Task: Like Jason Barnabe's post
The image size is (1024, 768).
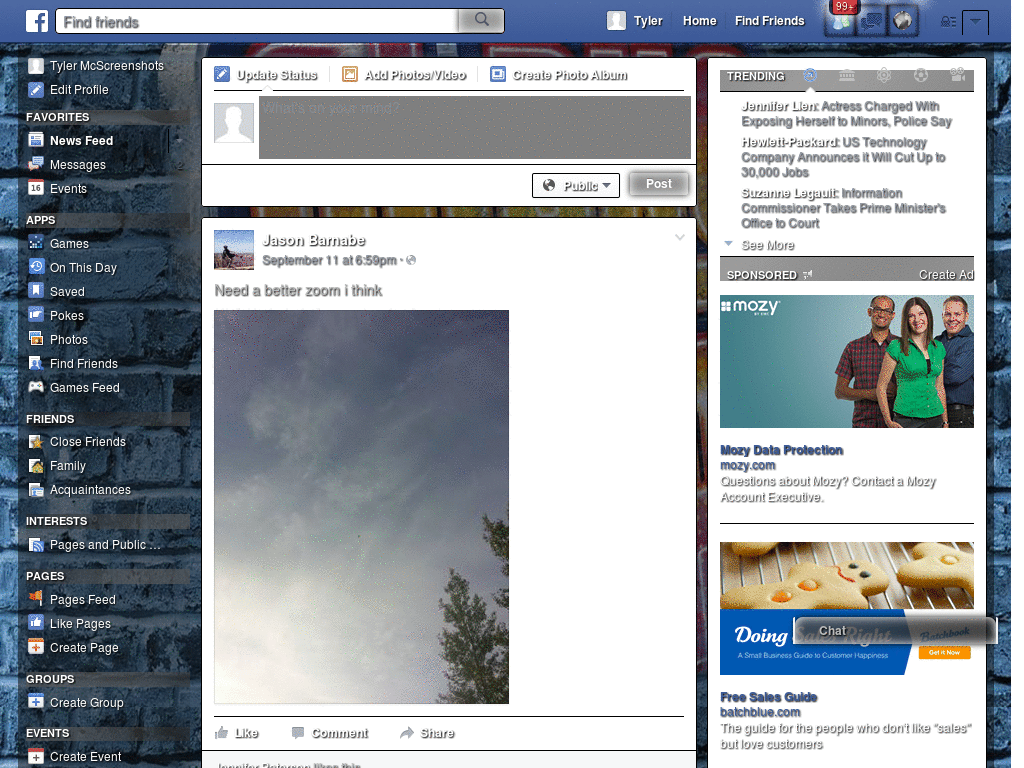Action: click(236, 733)
